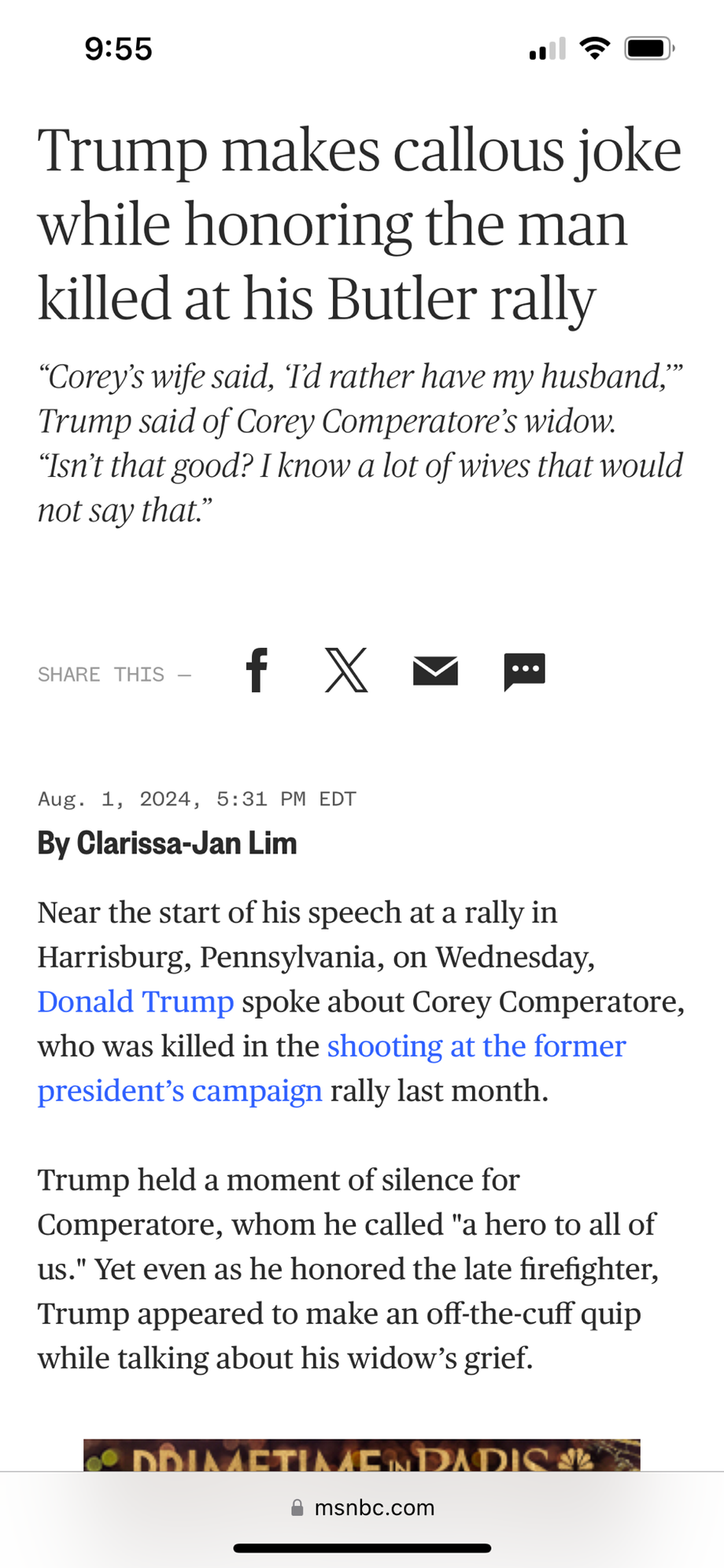The height and width of the screenshot is (1568, 724).
Task: Tap the paragraph about moment of silence
Action: [x=348, y=1269]
